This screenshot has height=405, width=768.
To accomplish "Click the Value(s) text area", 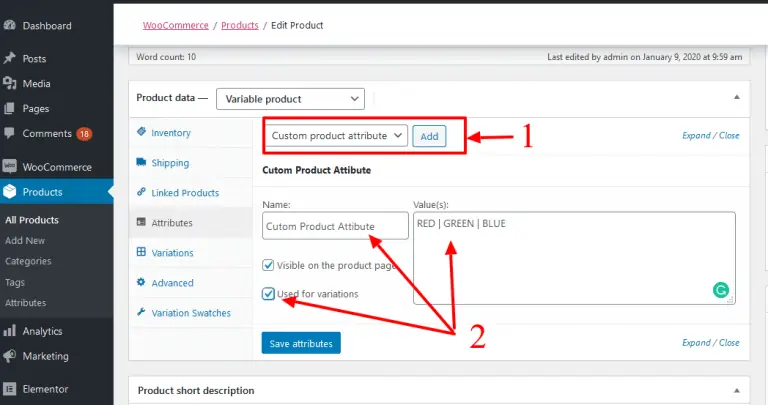I will (574, 258).
